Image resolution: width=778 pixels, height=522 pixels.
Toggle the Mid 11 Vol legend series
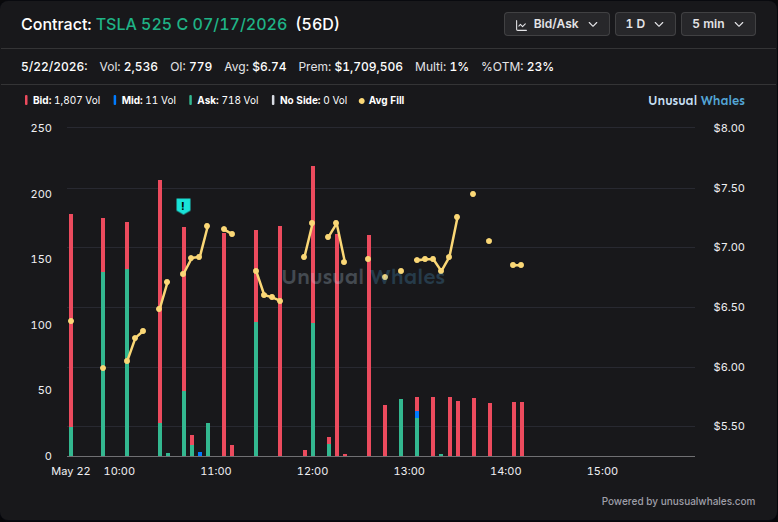(x=144, y=100)
